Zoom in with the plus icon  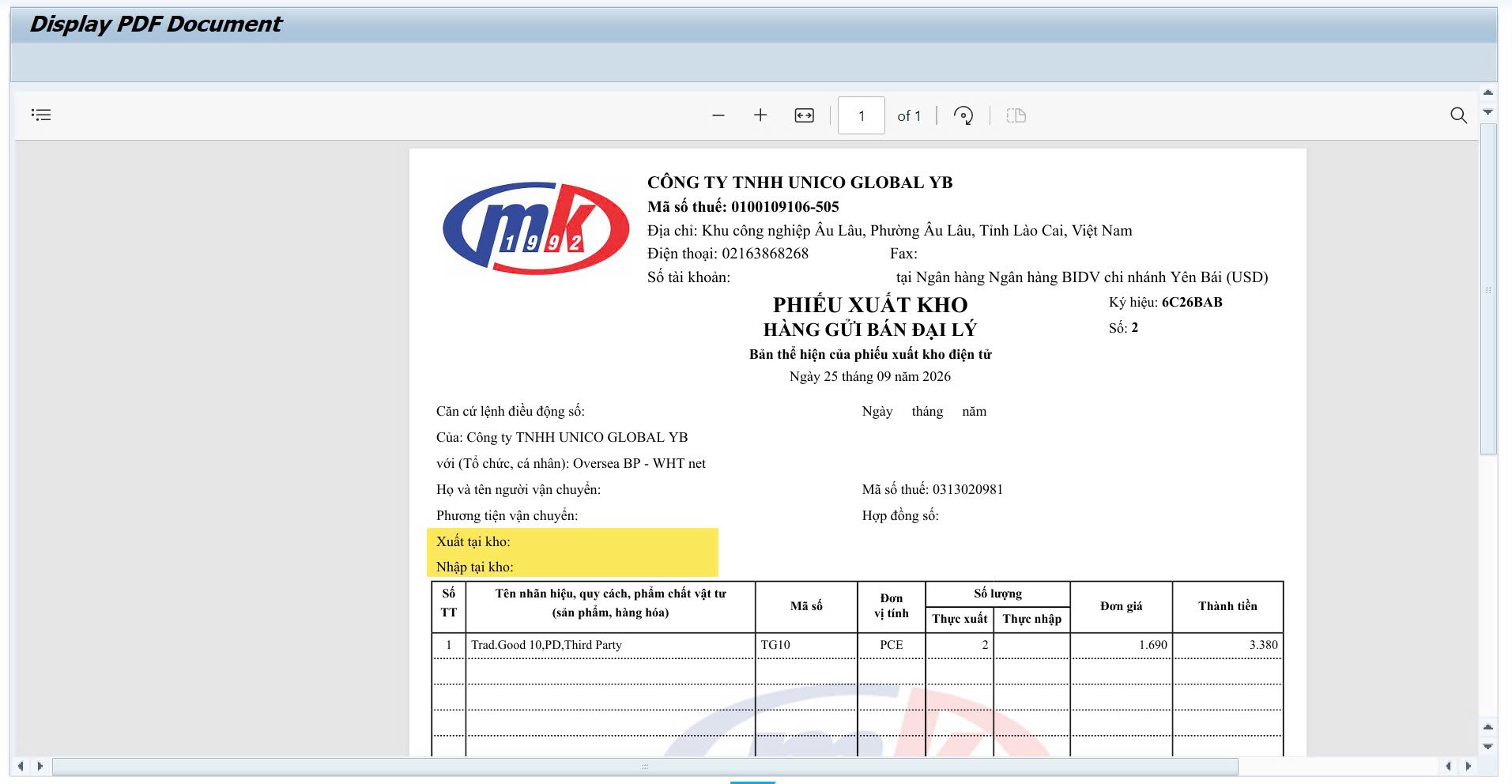pyautogui.click(x=760, y=115)
